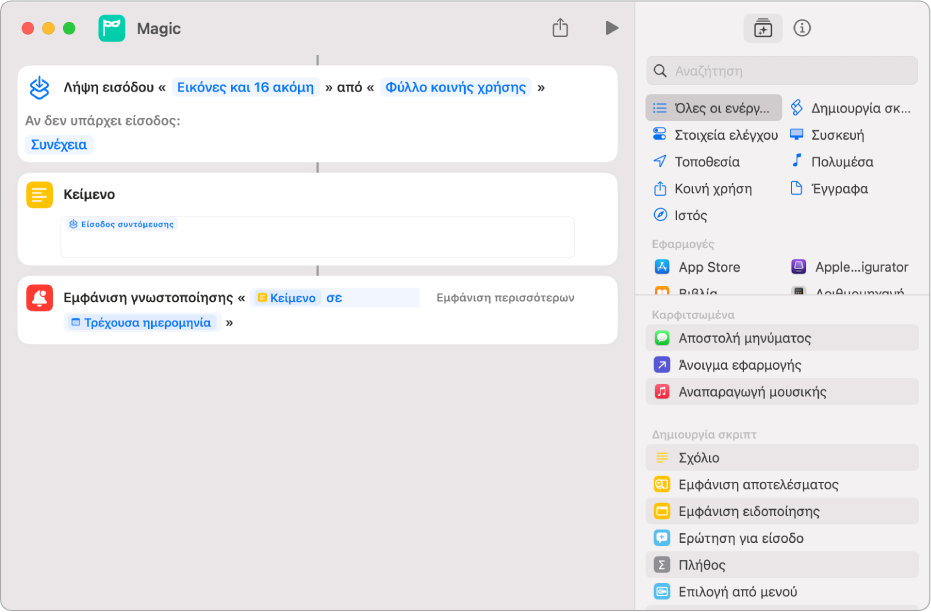The height and width of the screenshot is (612, 931).
Task: Add Σχόλιο action
Action: click(782, 458)
